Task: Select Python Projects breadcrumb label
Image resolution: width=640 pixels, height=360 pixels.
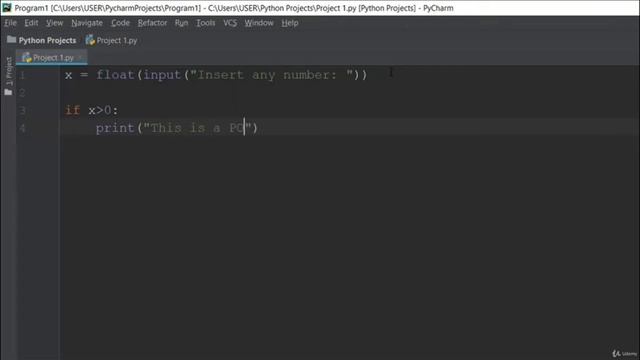Action: 47,40
